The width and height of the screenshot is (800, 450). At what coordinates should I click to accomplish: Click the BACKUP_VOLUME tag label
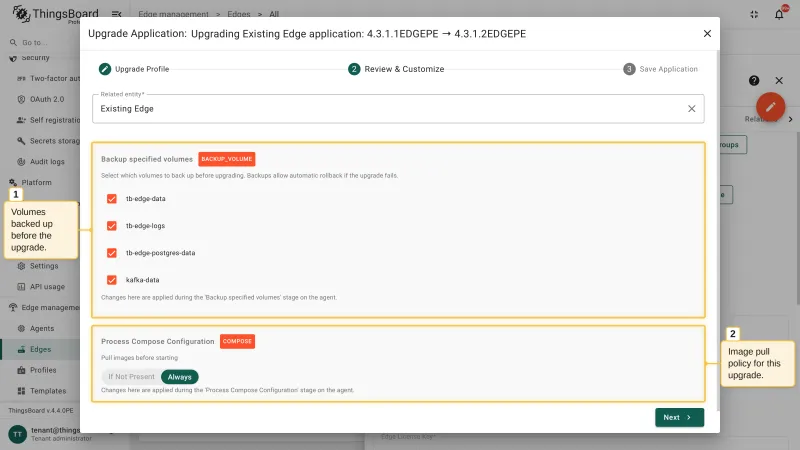point(227,159)
